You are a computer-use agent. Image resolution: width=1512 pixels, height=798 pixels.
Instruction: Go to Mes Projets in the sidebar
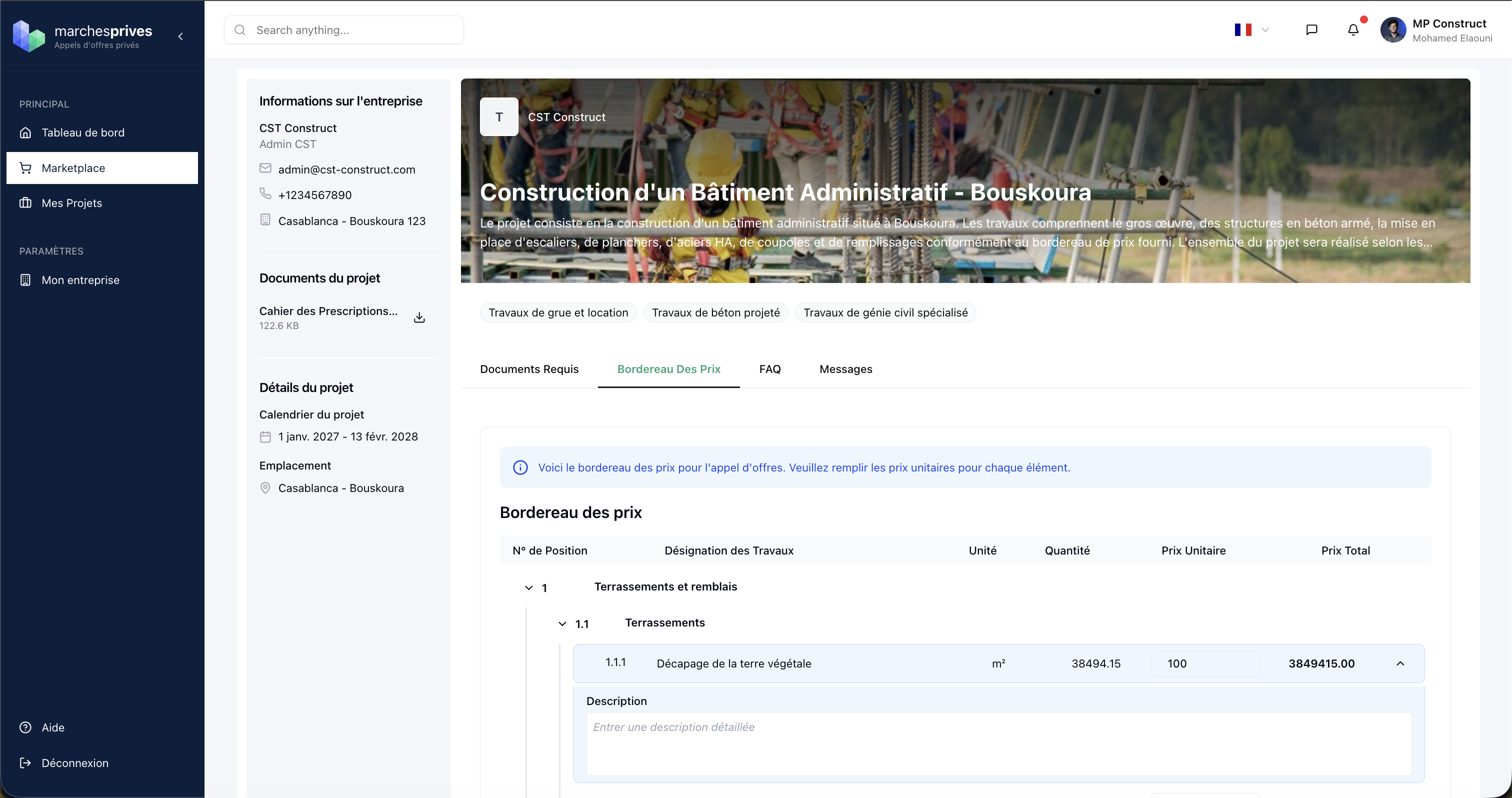click(x=71, y=203)
